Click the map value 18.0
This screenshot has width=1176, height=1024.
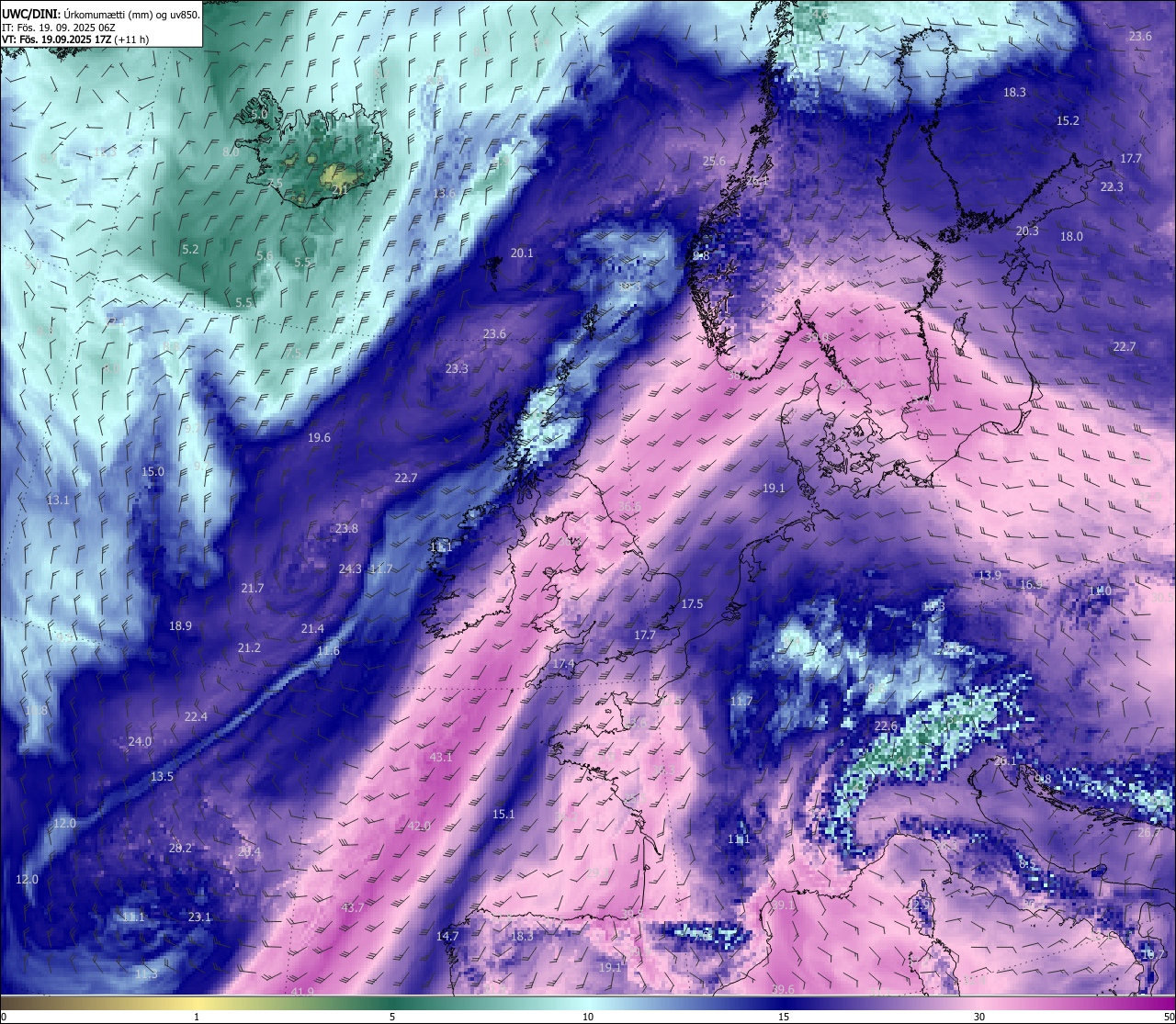coord(1071,237)
